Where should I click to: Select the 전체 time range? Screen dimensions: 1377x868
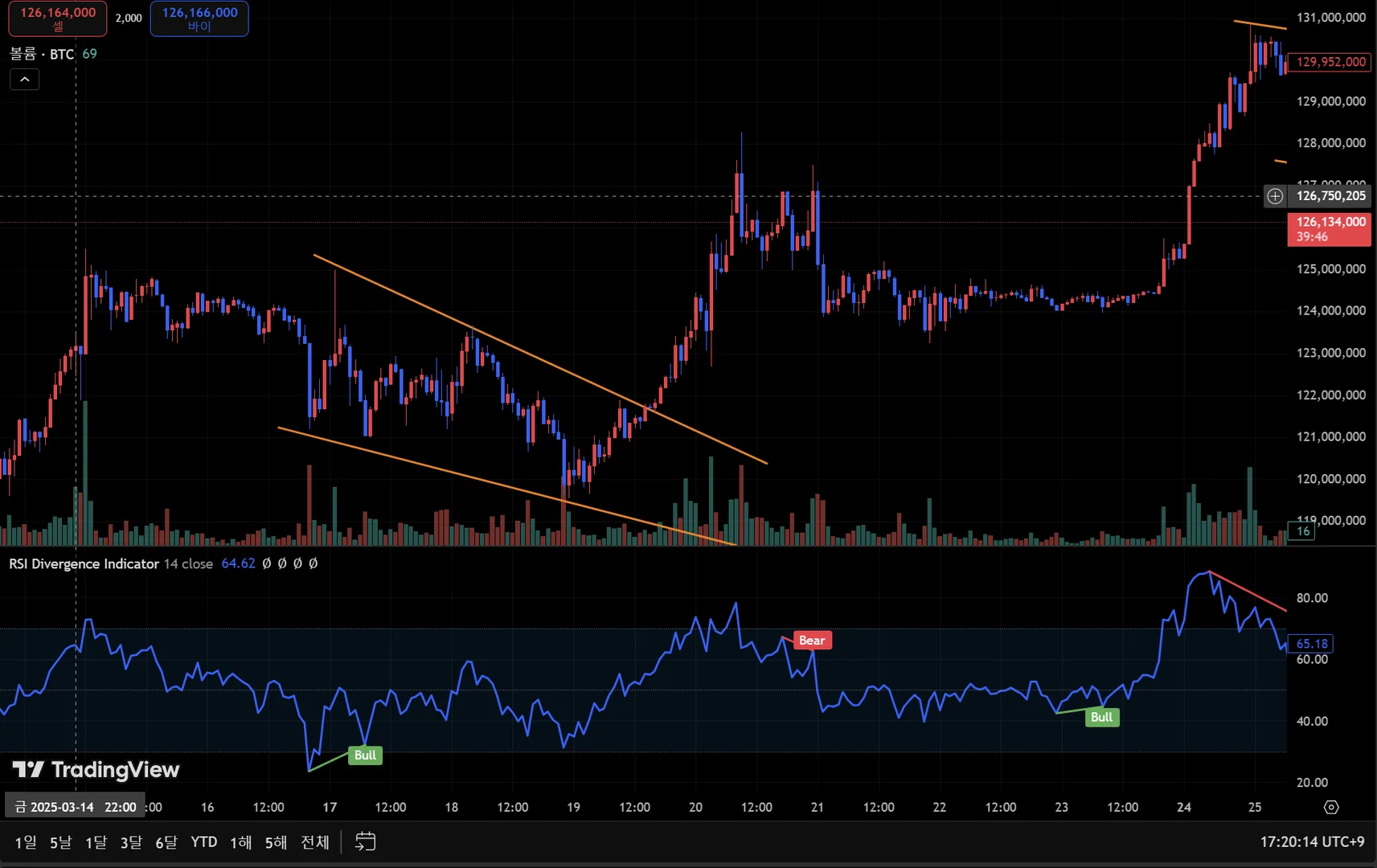pos(315,841)
